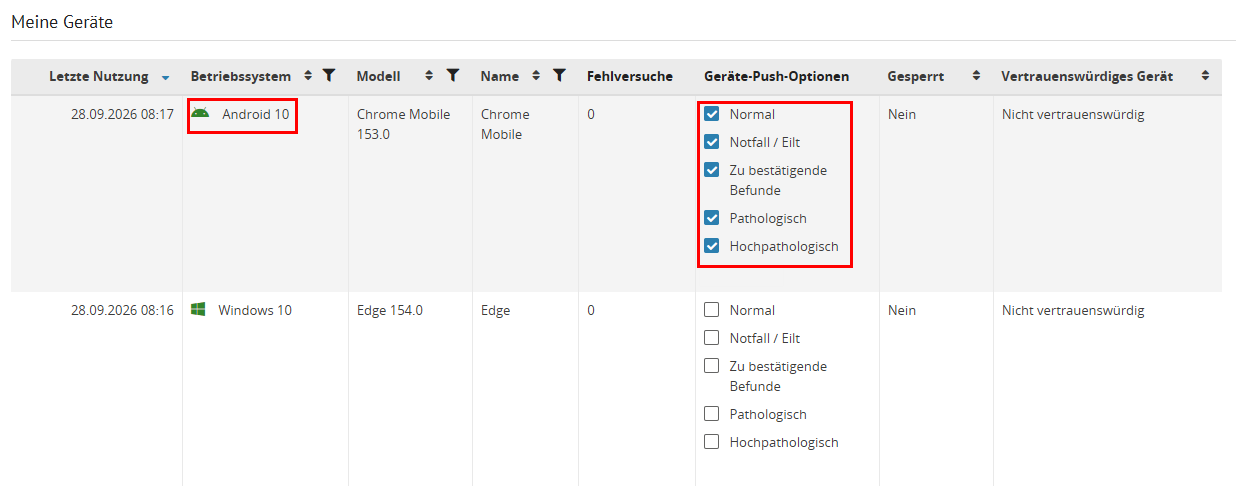Uncheck Pathologisch for the Android 10 device
This screenshot has width=1236, height=486.
coord(712,218)
